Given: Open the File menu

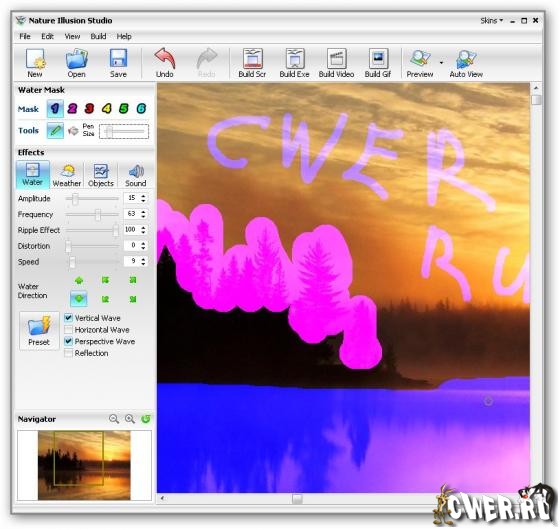Looking at the screenshot, I should click(25, 36).
